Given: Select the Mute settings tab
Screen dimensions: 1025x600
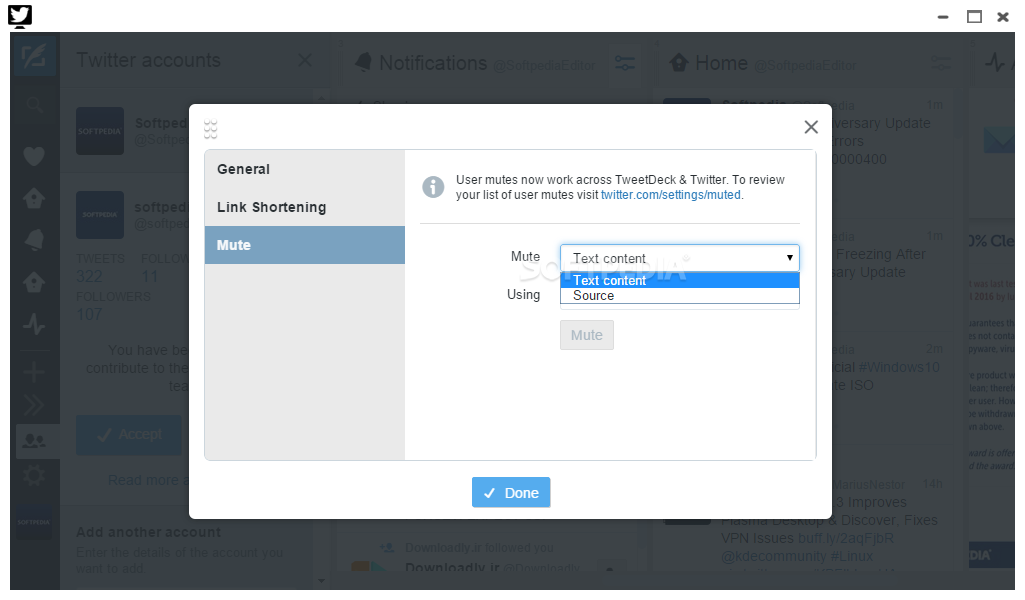Looking at the screenshot, I should [305, 245].
